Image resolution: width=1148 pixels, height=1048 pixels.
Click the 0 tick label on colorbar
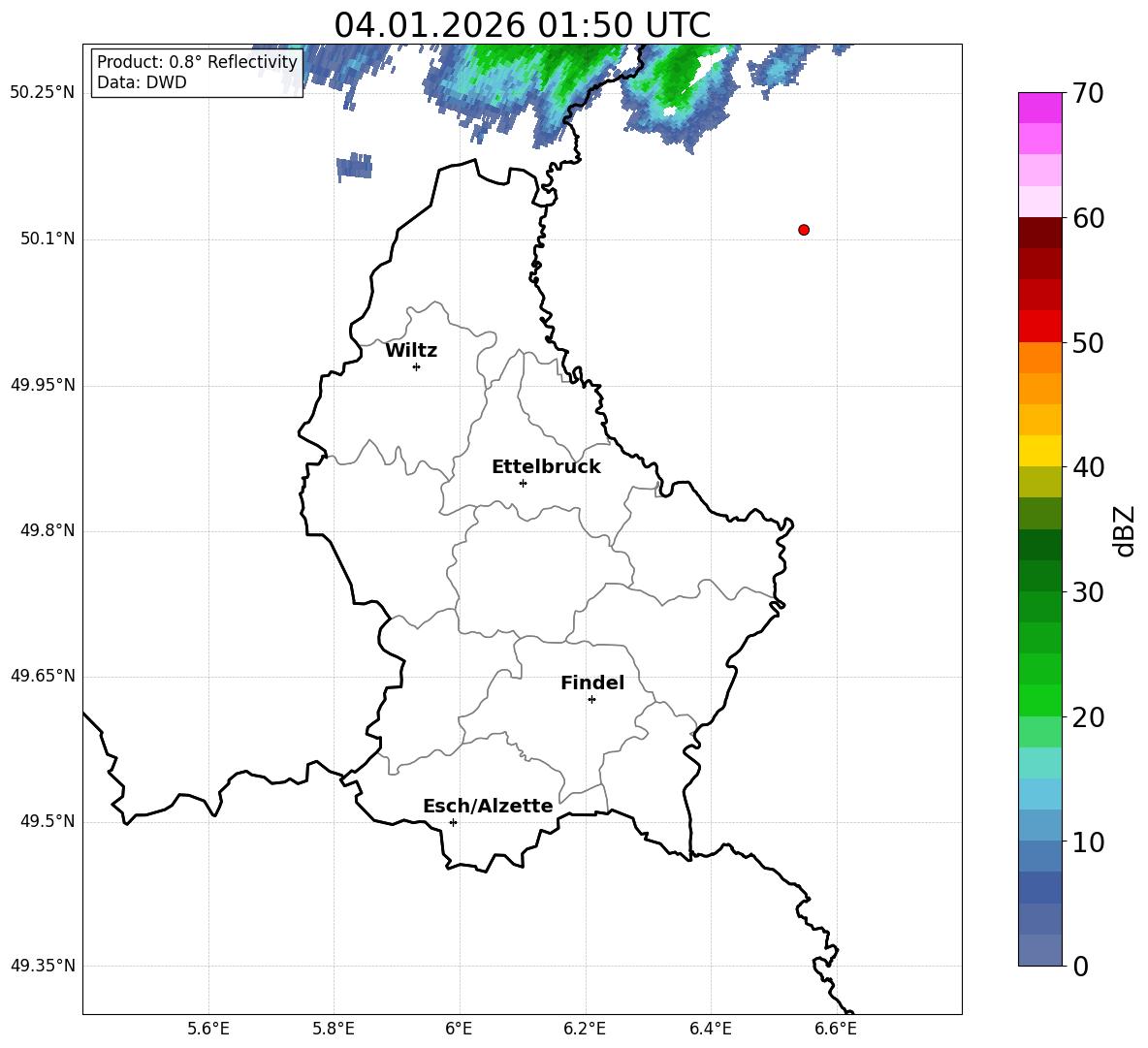[1080, 966]
